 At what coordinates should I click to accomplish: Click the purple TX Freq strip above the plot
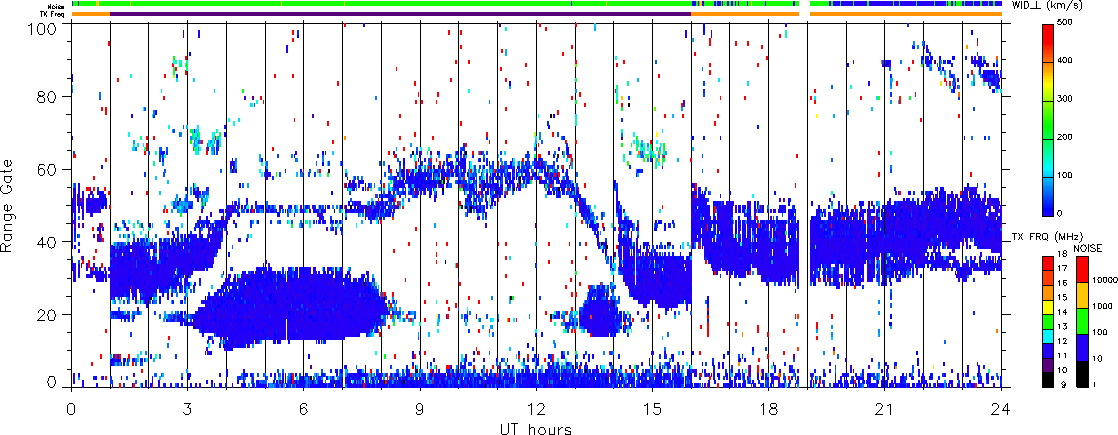click(400, 14)
